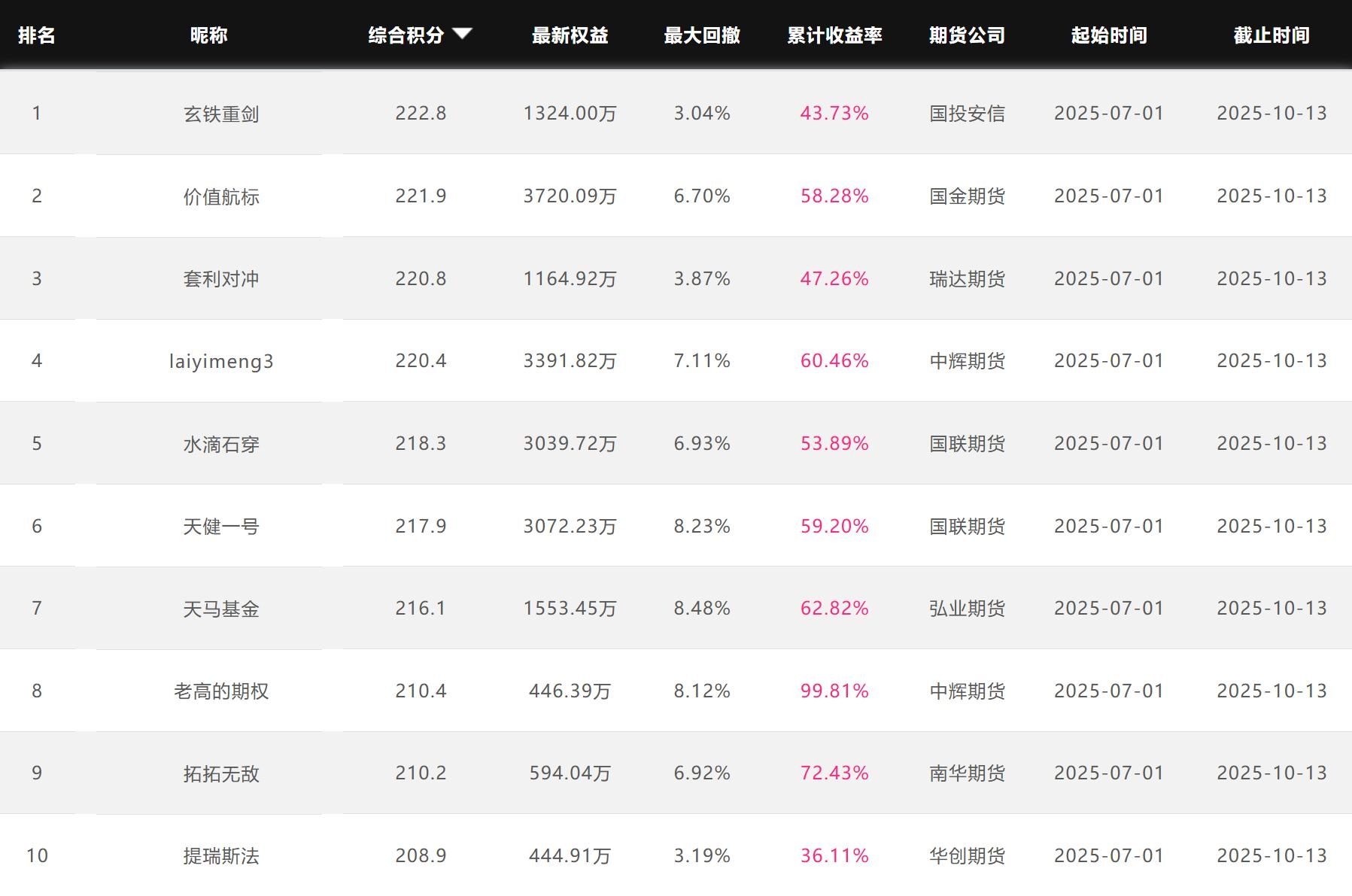Click the 昵称 column header

[208, 35]
